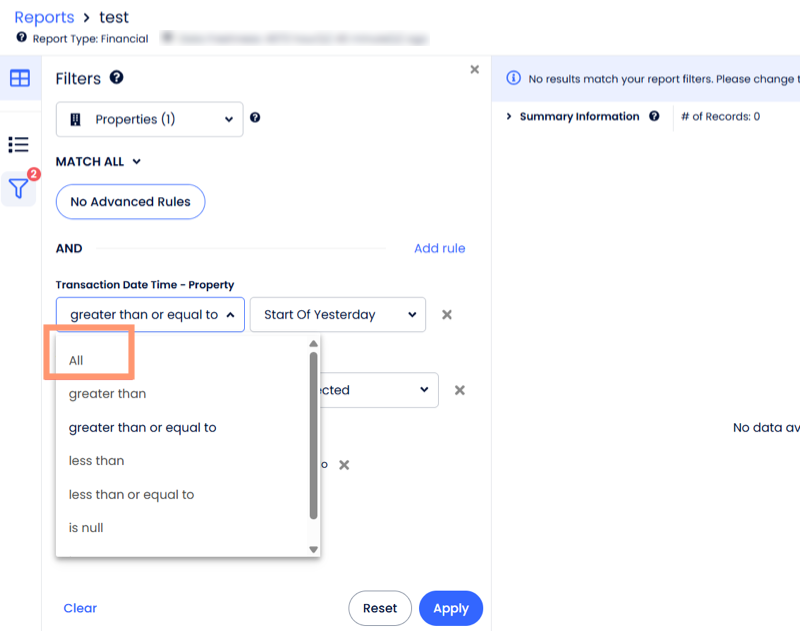
Task: Click help icon beside Filters heading
Action: tap(117, 78)
